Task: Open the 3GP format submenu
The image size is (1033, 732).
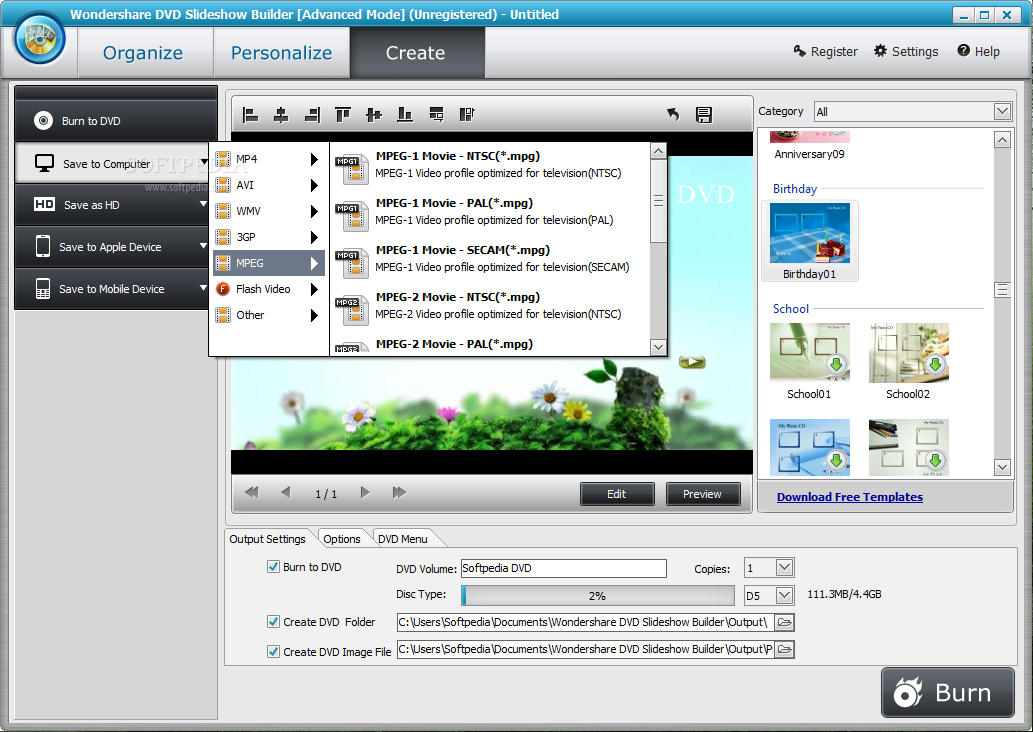Action: 268,237
